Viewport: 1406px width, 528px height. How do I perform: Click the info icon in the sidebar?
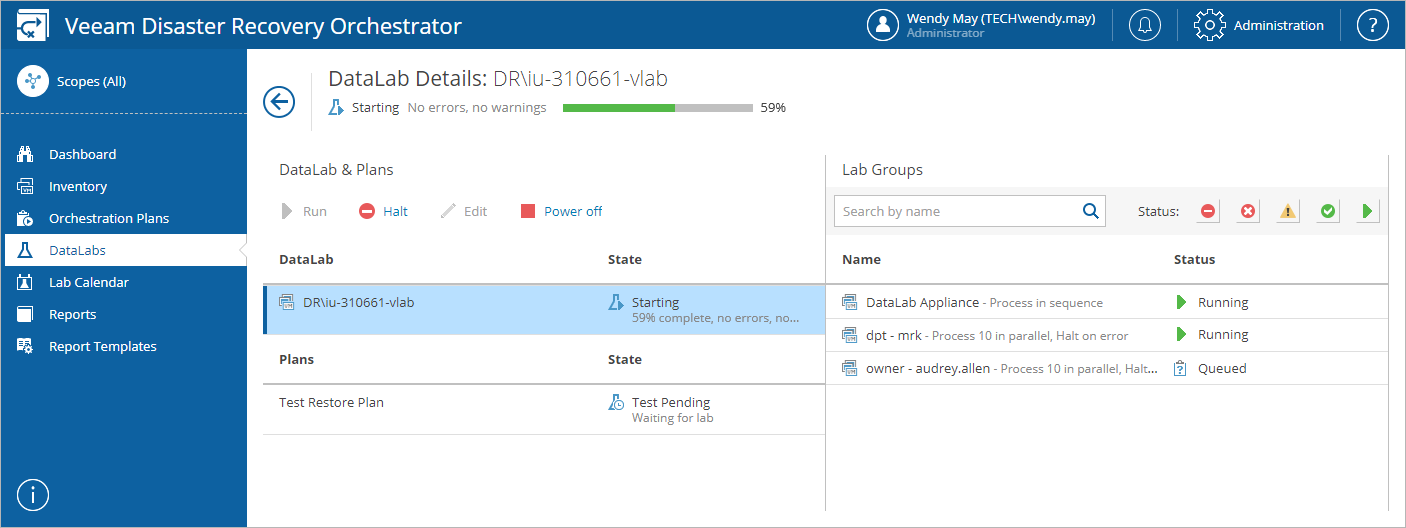point(33,495)
